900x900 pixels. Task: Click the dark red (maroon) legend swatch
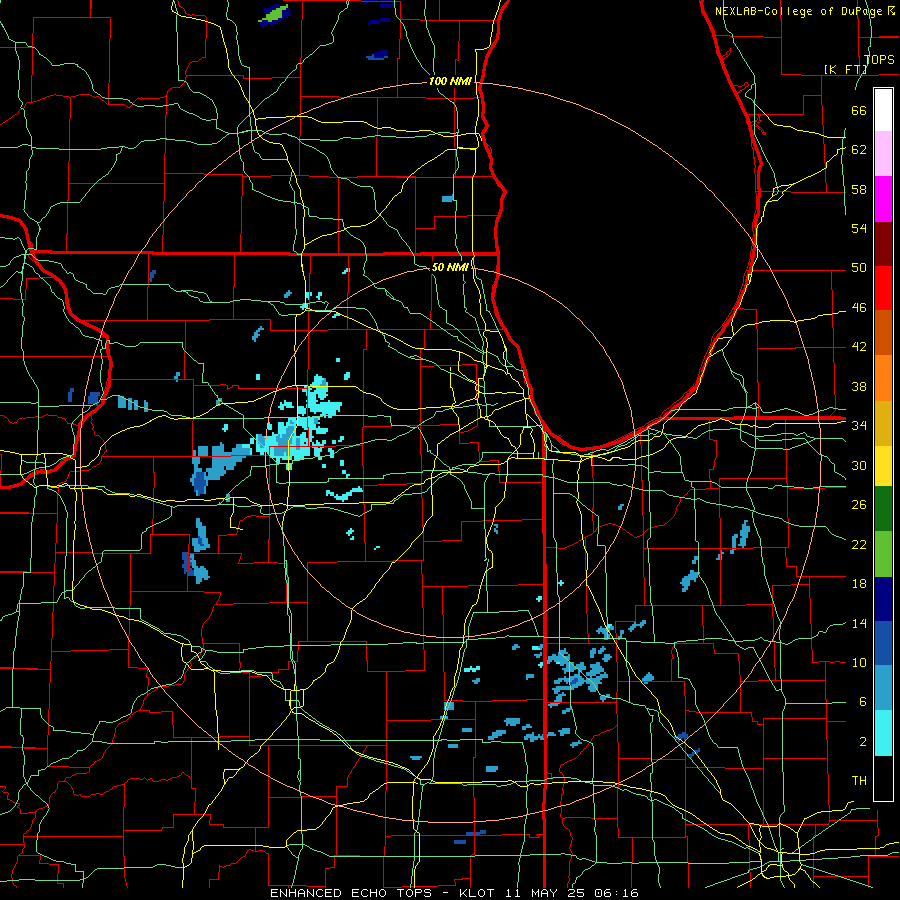(x=883, y=243)
